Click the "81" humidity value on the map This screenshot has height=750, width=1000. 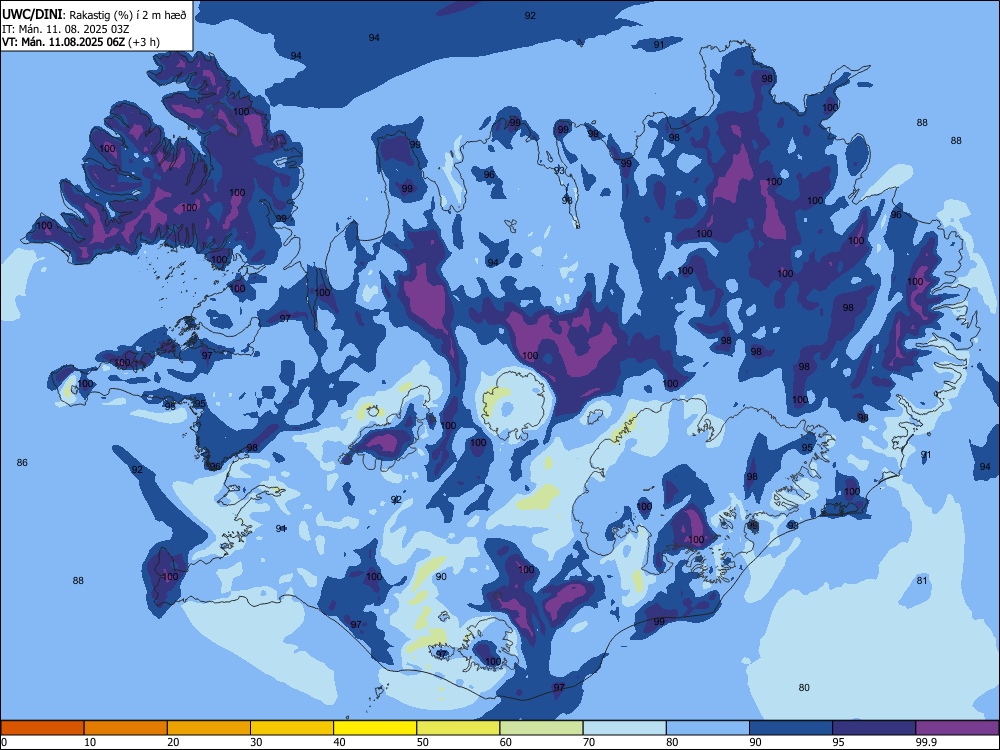(x=922, y=580)
